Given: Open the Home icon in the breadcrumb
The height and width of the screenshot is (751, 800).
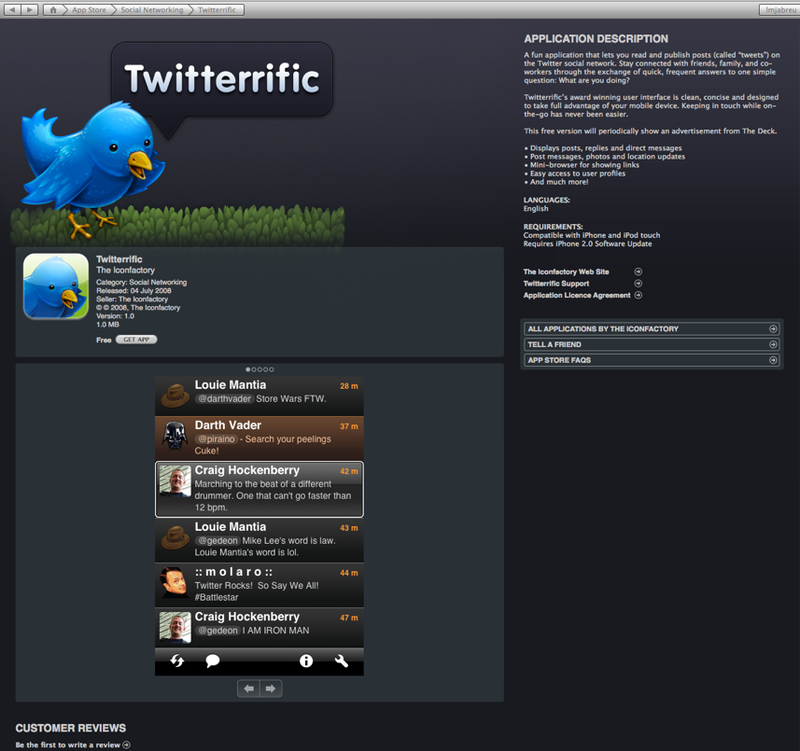Looking at the screenshot, I should click(x=53, y=10).
